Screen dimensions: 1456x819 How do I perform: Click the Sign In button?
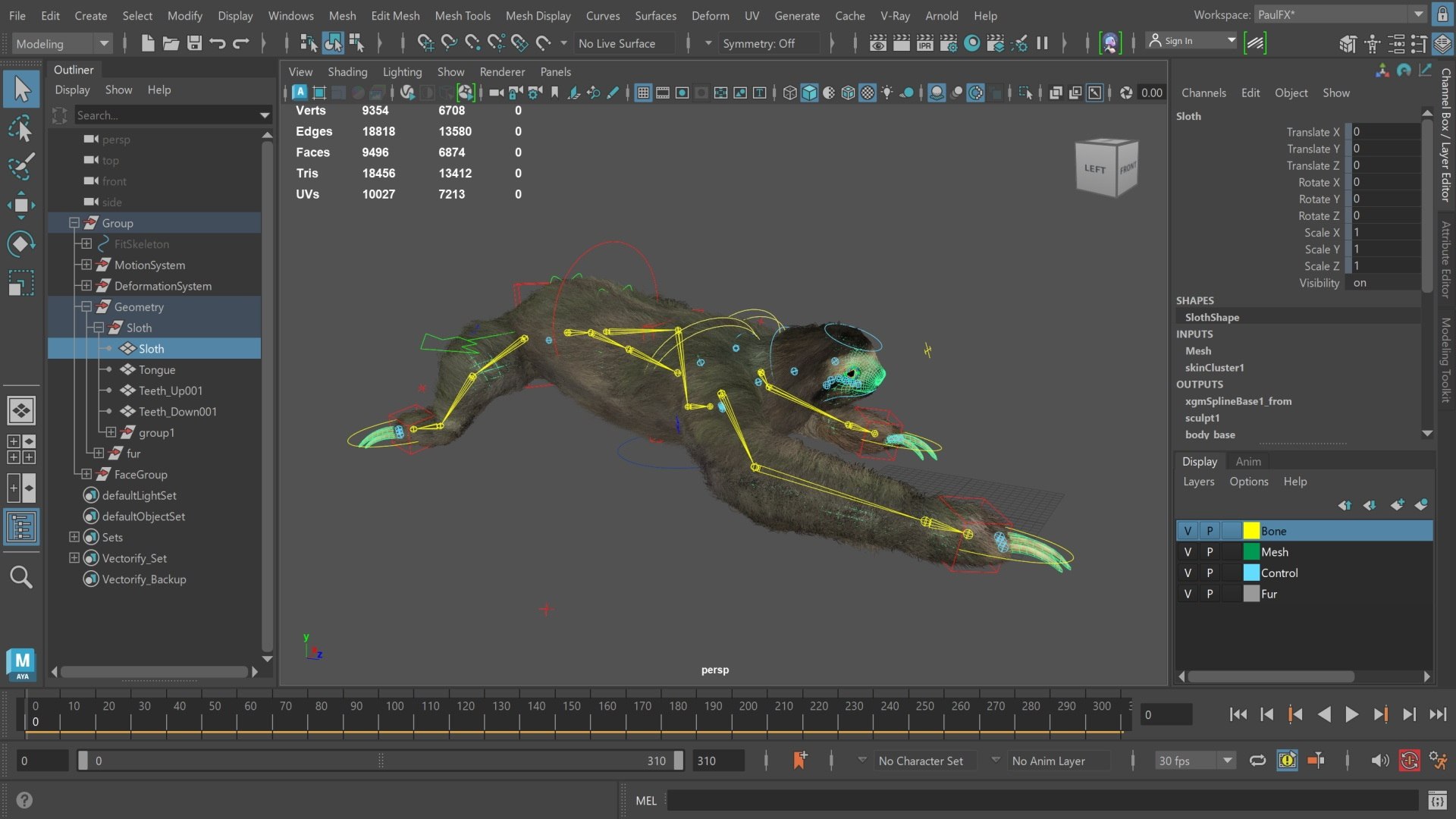(x=1192, y=41)
